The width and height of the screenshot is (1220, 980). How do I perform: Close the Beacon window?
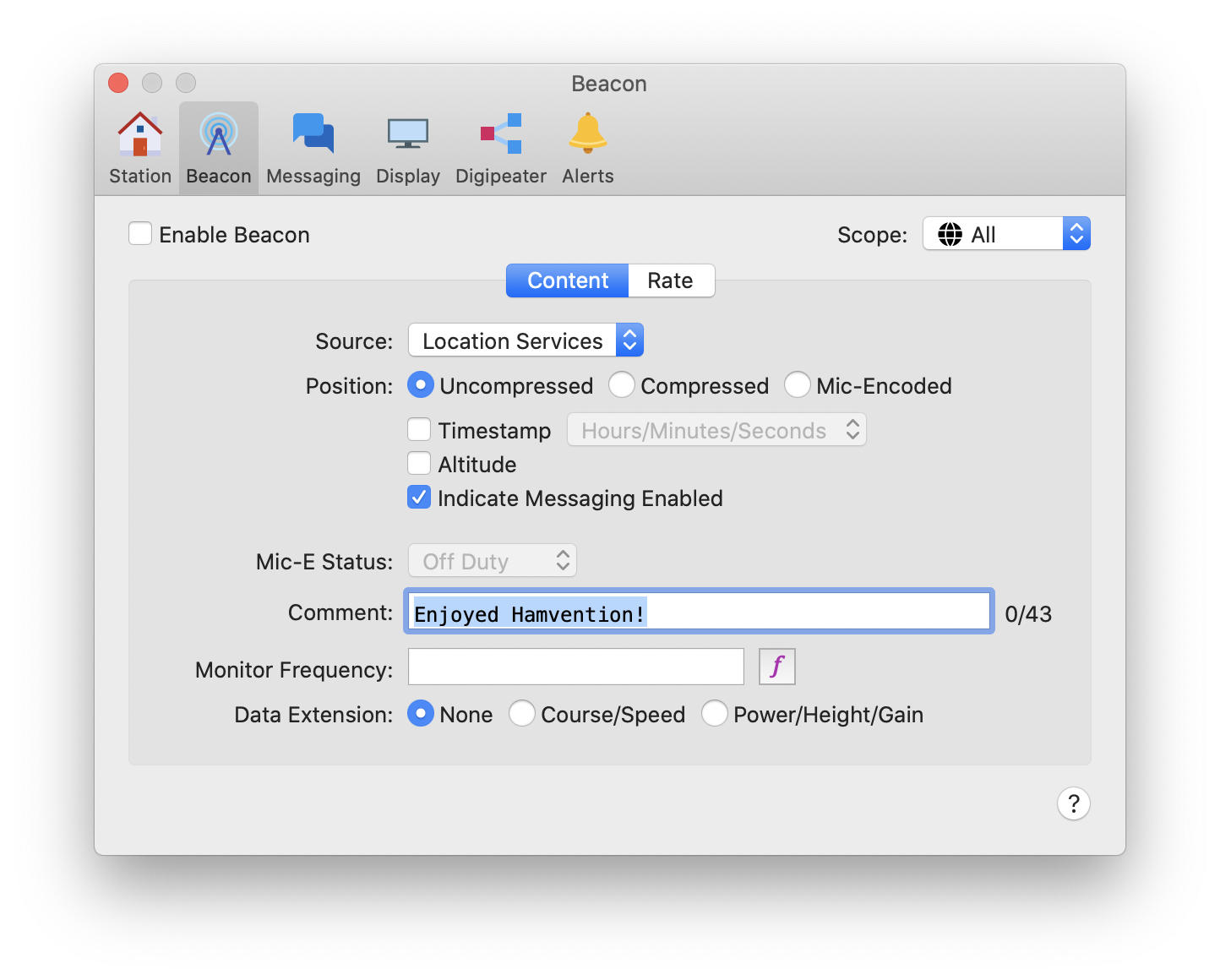coord(118,83)
